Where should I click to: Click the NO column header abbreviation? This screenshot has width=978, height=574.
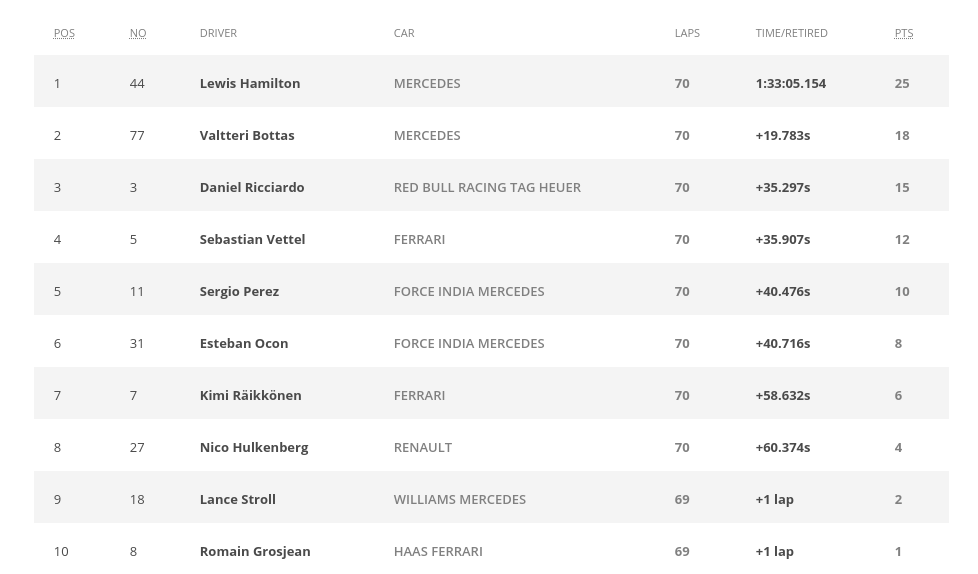pyautogui.click(x=138, y=33)
